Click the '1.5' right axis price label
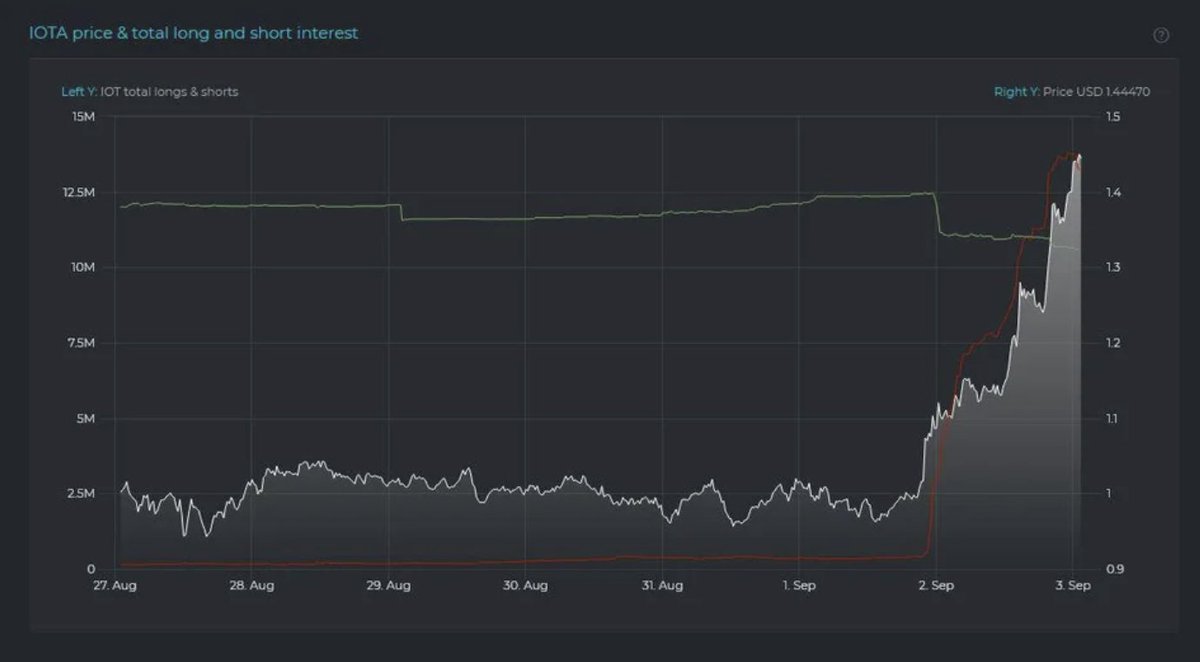The image size is (1200, 662). point(1113,117)
